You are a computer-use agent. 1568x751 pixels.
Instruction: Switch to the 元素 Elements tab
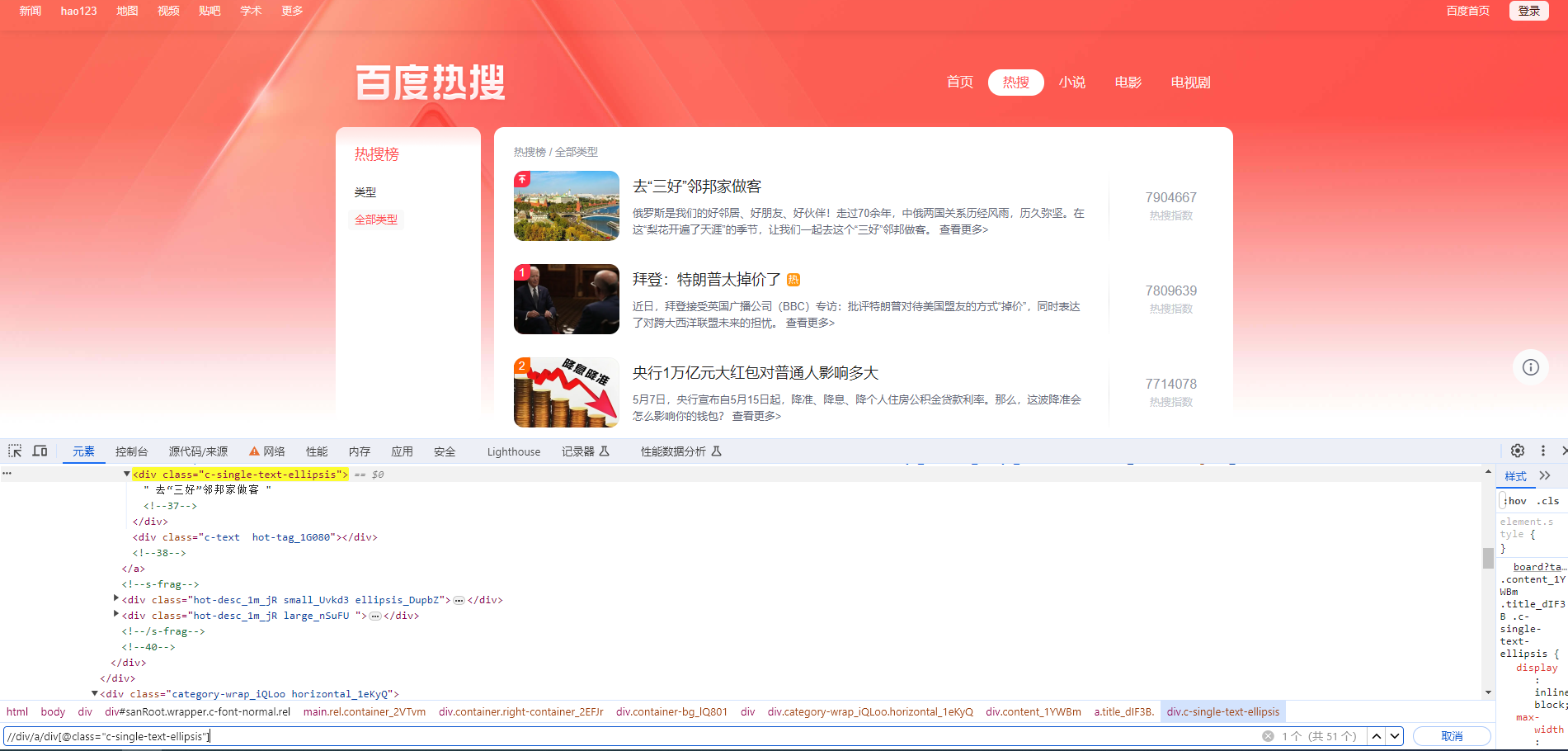83,451
